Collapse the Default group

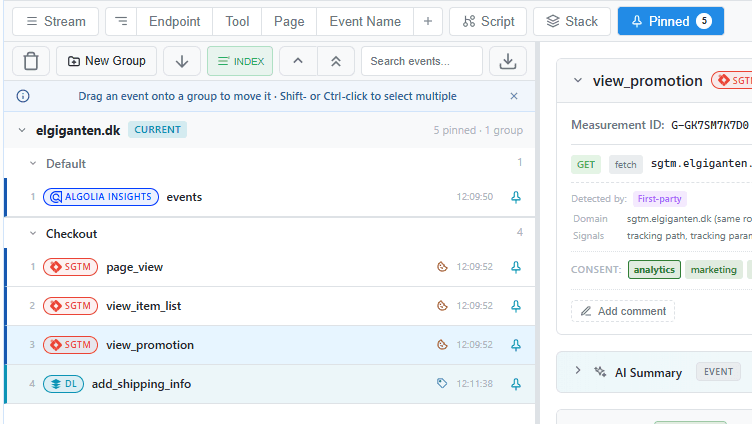click(x=33, y=164)
